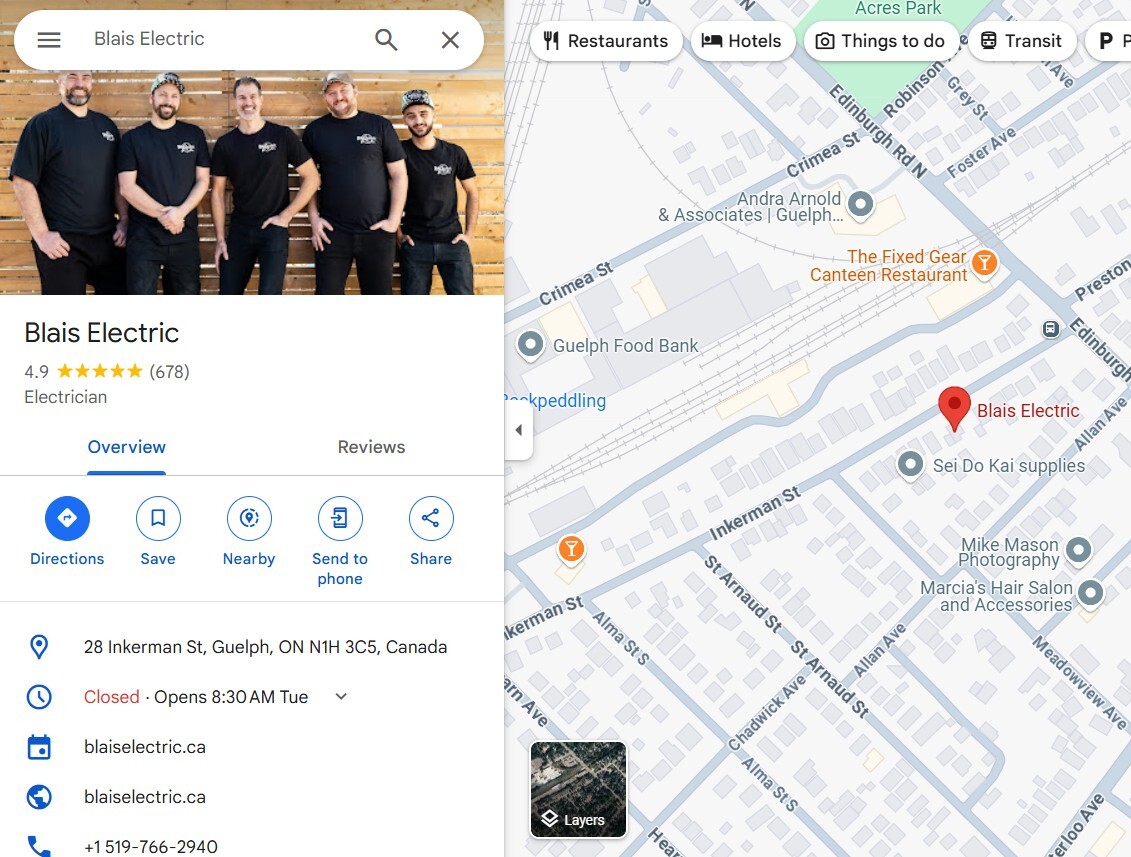1131x857 pixels.
Task: Copy address 28 Inkerman St, Guelph
Action: tap(265, 647)
